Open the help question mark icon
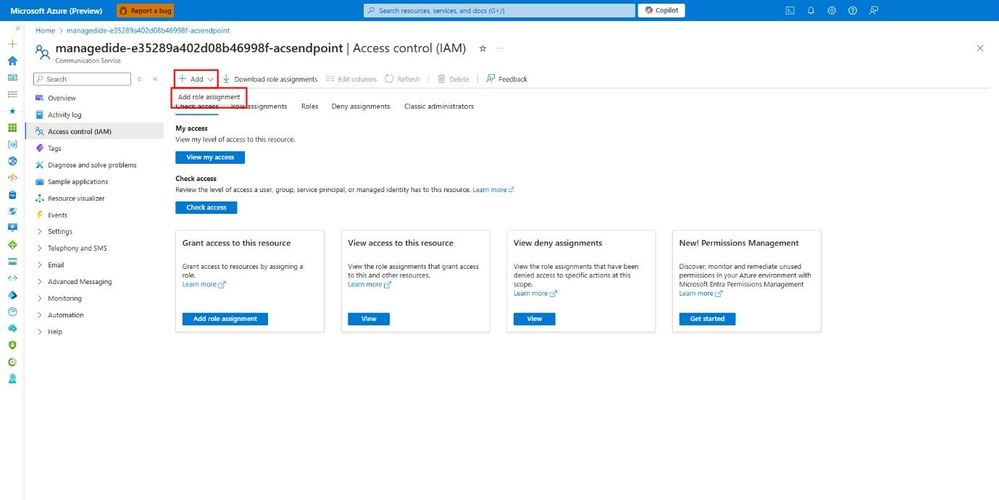 (852, 10)
